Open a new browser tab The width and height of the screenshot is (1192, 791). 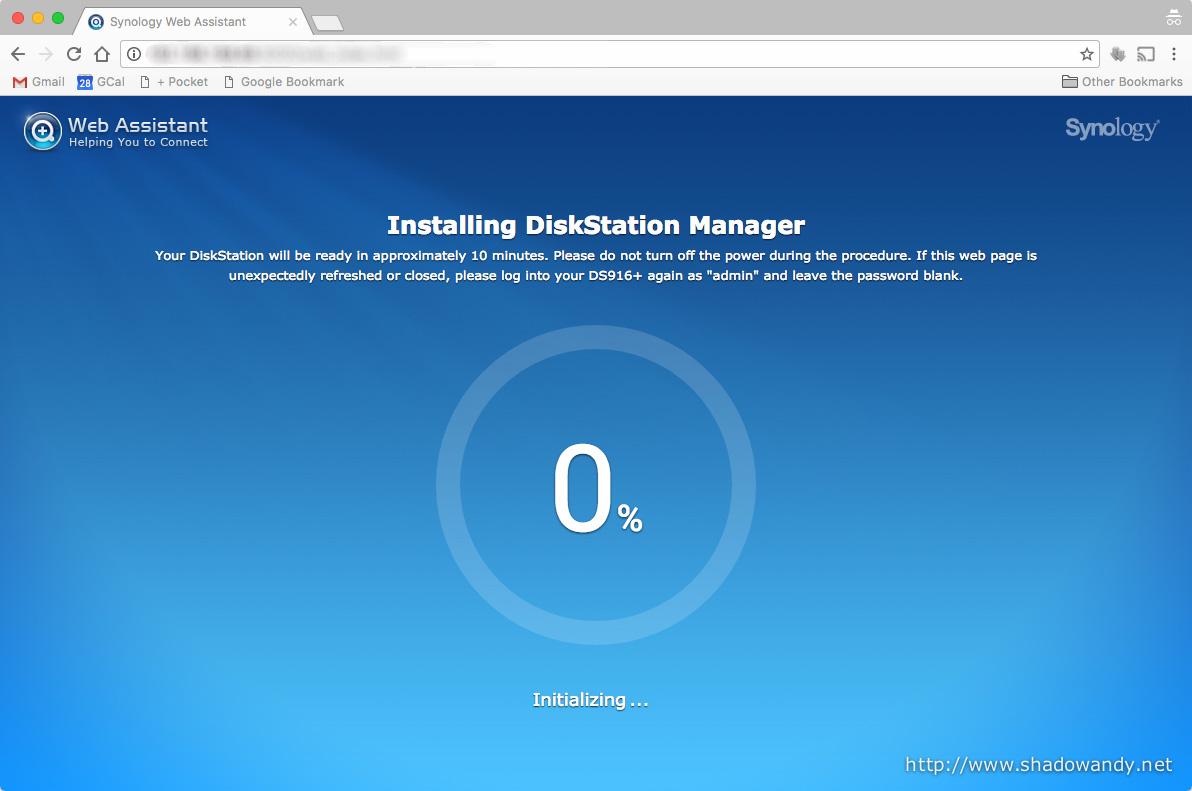pos(328,24)
